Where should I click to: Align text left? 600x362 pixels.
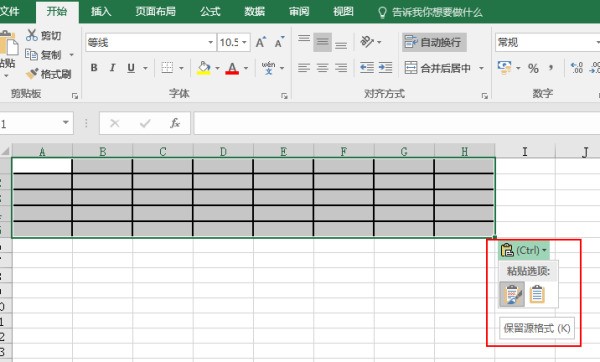click(x=304, y=68)
